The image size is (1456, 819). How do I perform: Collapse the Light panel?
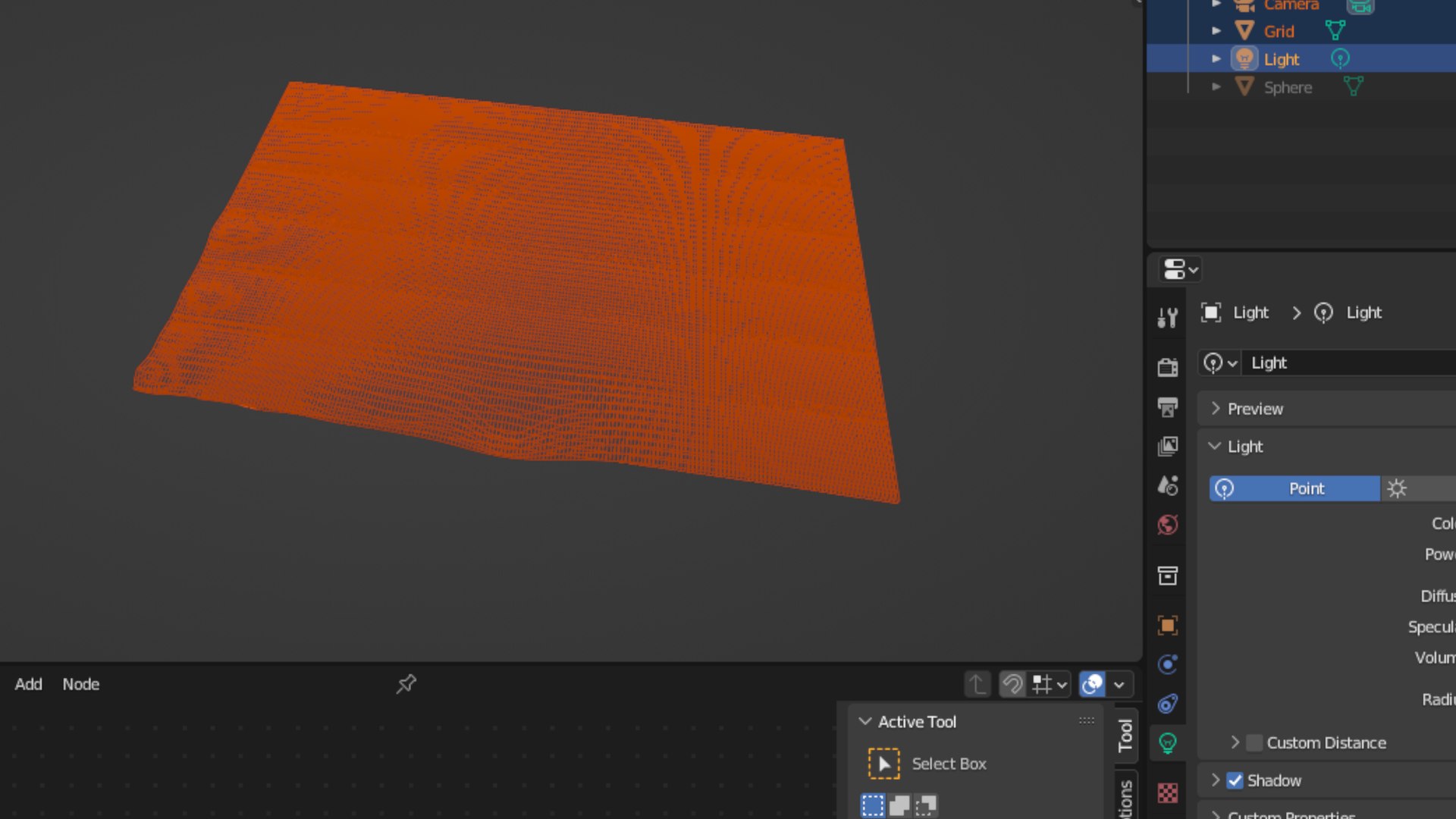(x=1215, y=447)
